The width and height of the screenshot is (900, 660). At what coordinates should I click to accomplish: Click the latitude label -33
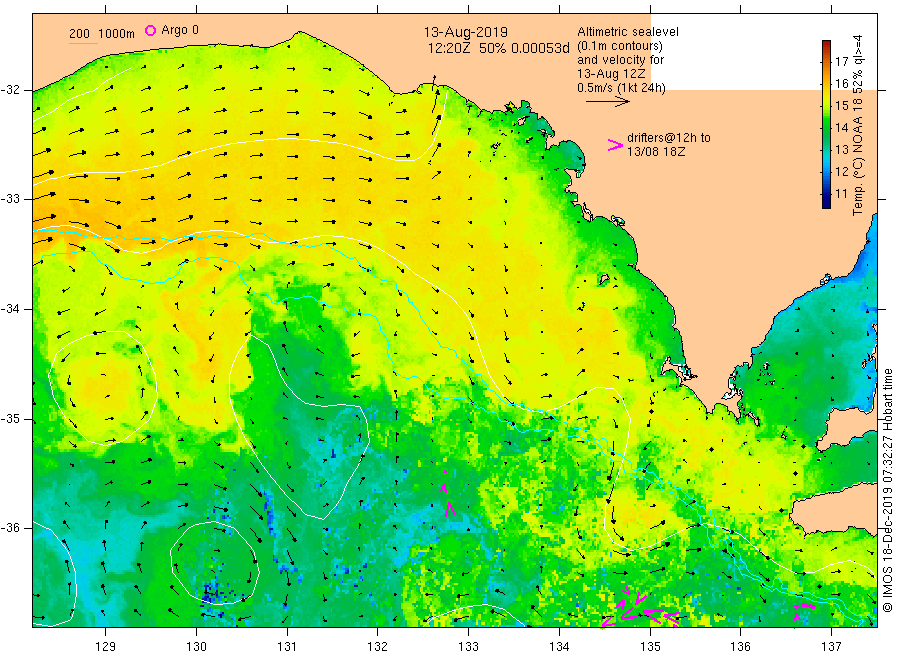[x=10, y=199]
